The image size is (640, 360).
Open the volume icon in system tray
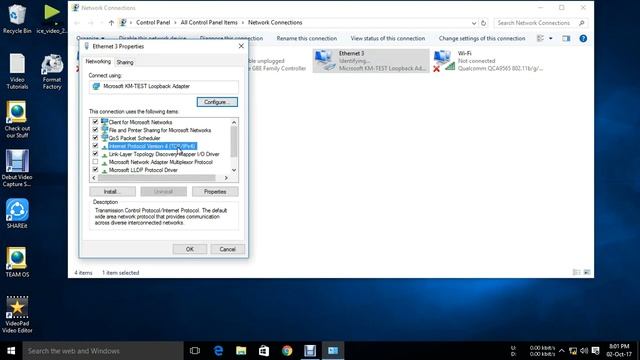584,351
